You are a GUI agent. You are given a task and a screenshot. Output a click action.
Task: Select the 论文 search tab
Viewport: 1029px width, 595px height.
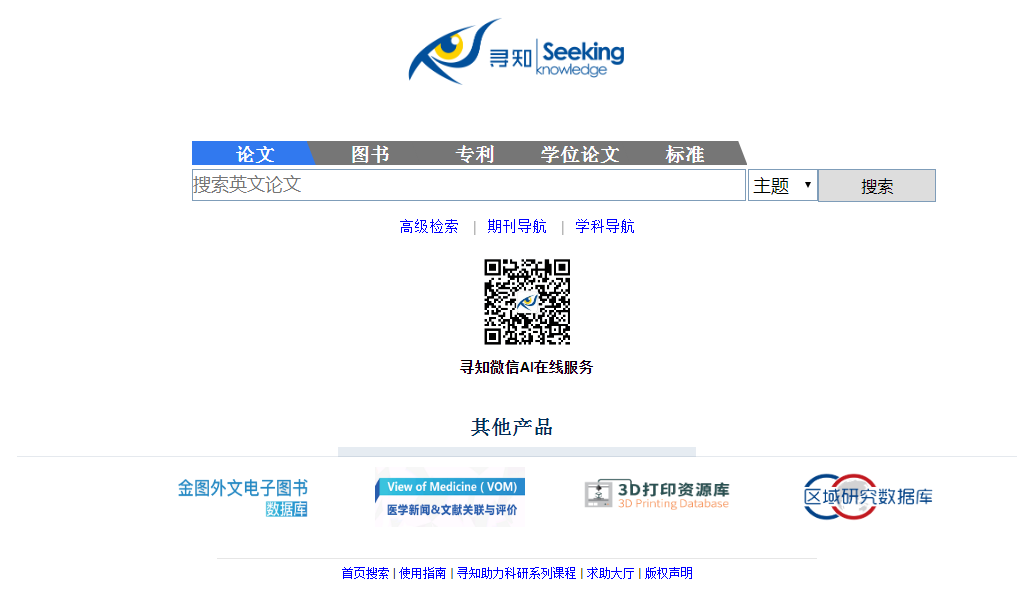pyautogui.click(x=255, y=154)
